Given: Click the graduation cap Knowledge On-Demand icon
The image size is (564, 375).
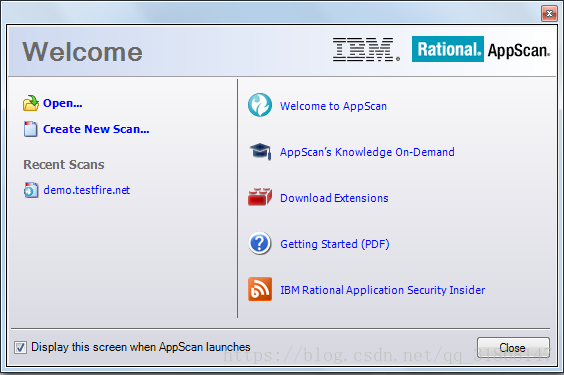Looking at the screenshot, I should pos(260,151).
